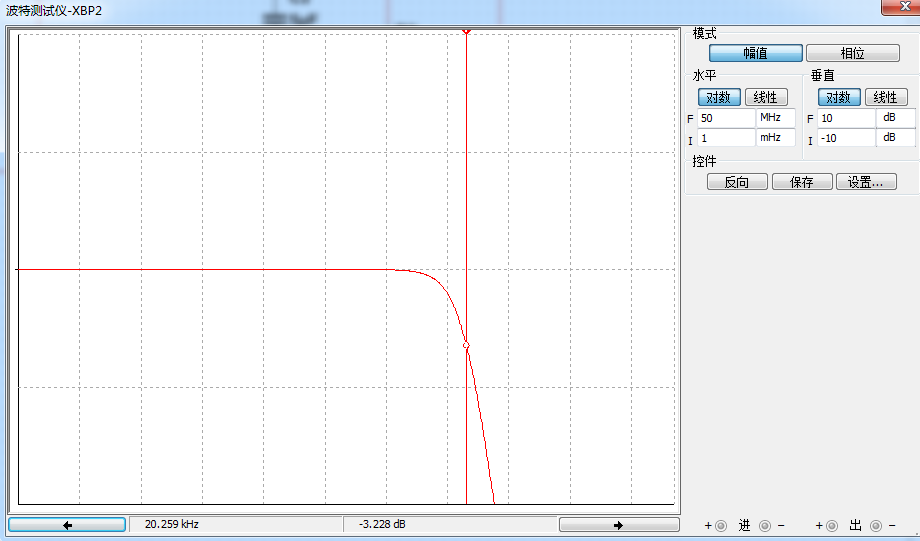Viewport: 920px width, 541px height.
Task: Open 设置... settings dialog
Action: pos(866,182)
